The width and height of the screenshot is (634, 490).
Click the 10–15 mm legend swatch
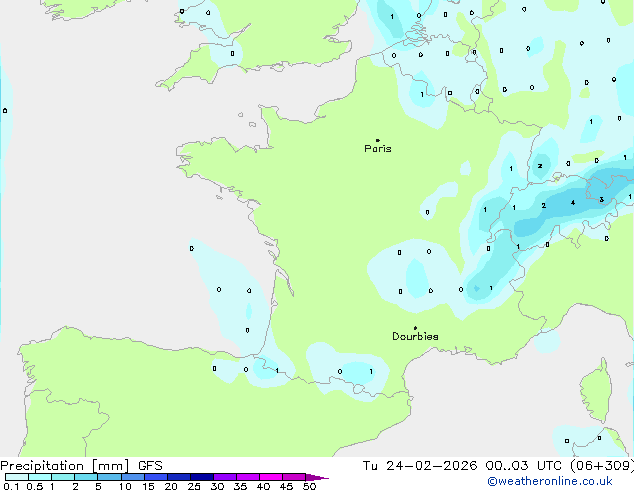[x=132, y=477]
